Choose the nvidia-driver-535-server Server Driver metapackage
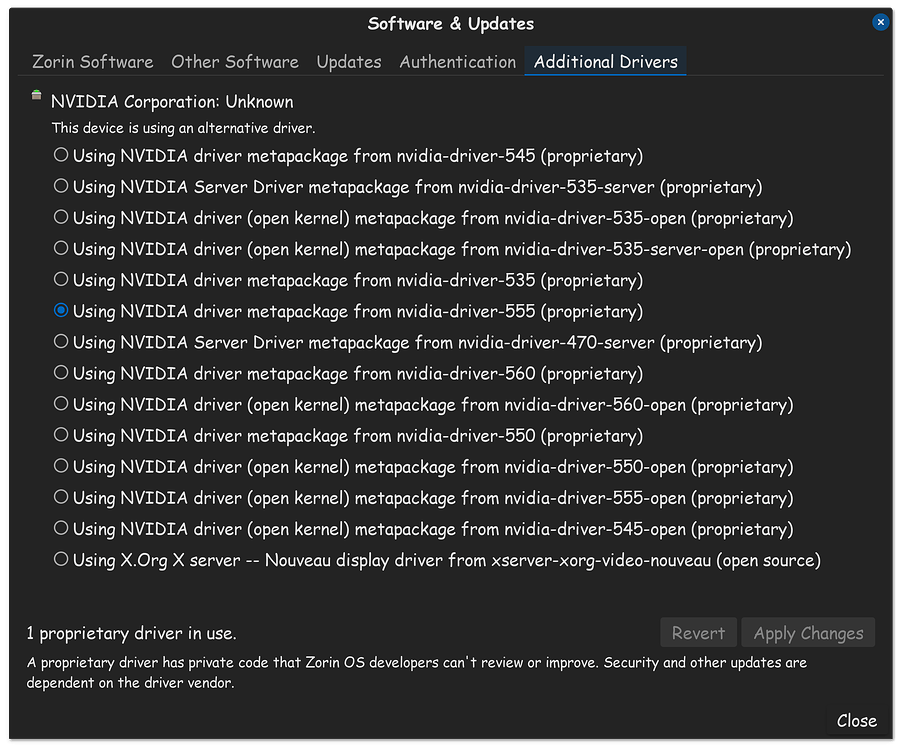 point(61,187)
